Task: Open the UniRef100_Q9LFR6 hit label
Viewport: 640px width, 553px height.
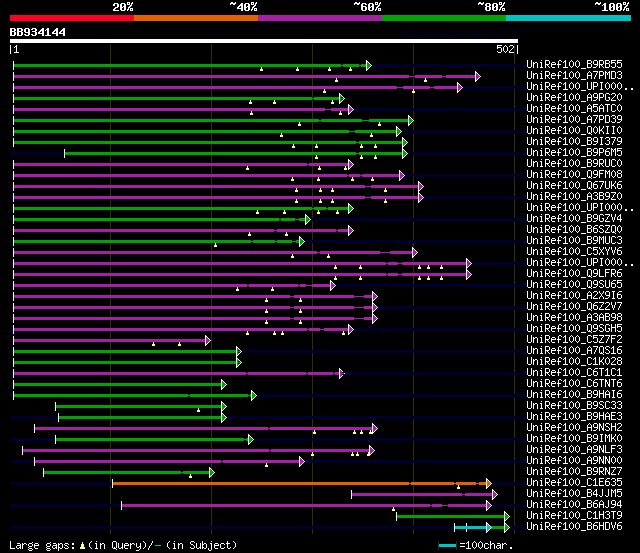Action: tap(574, 273)
